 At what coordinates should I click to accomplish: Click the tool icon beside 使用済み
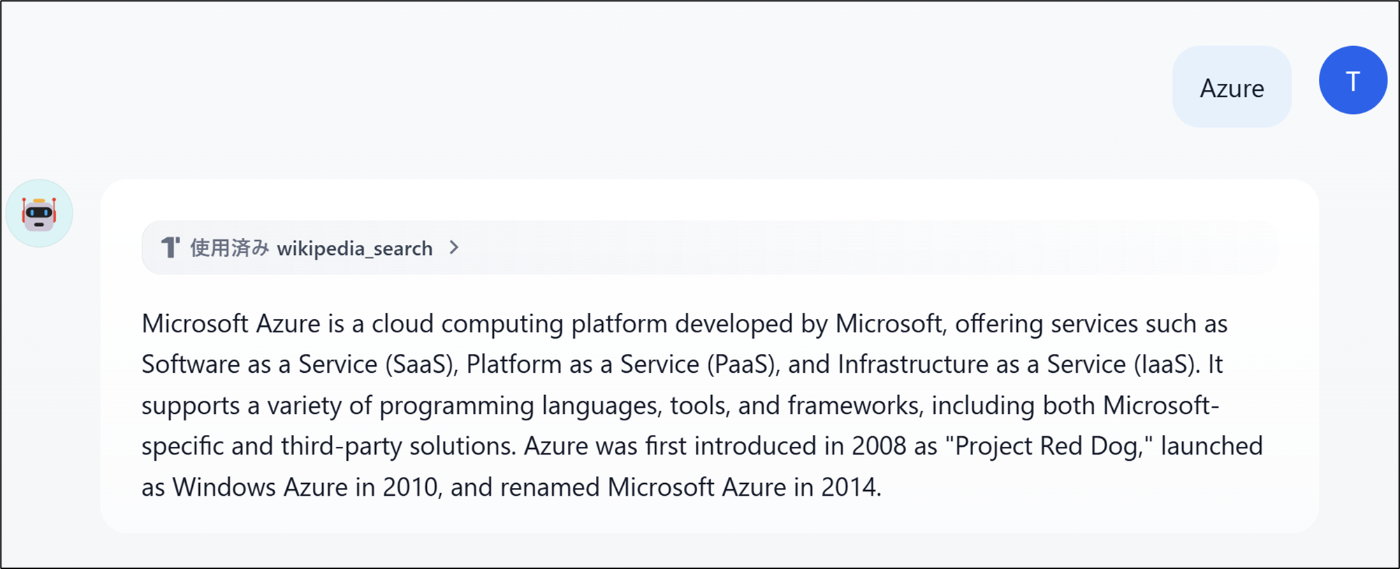coord(170,247)
